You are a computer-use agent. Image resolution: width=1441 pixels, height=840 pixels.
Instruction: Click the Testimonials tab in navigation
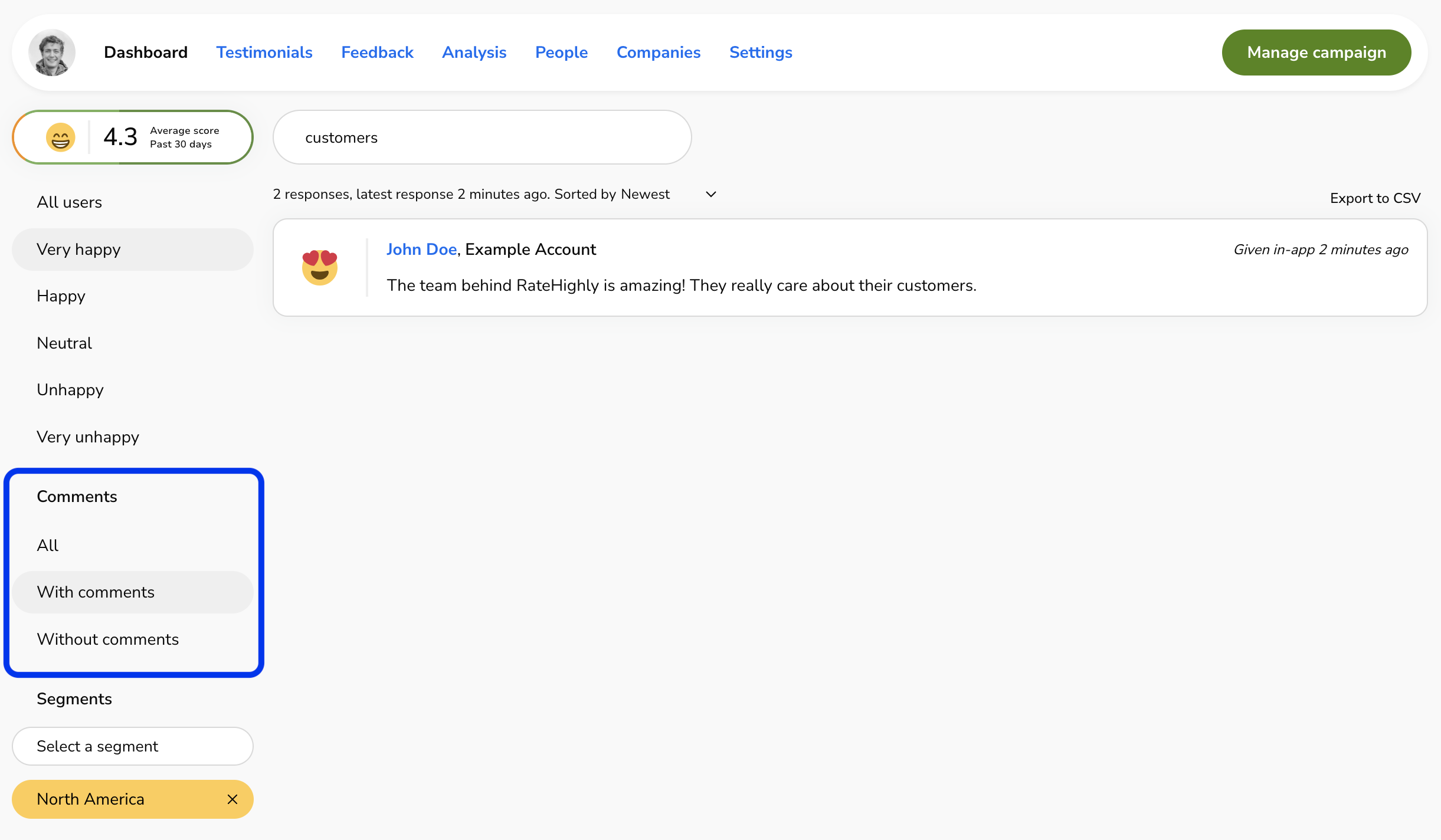pos(264,52)
